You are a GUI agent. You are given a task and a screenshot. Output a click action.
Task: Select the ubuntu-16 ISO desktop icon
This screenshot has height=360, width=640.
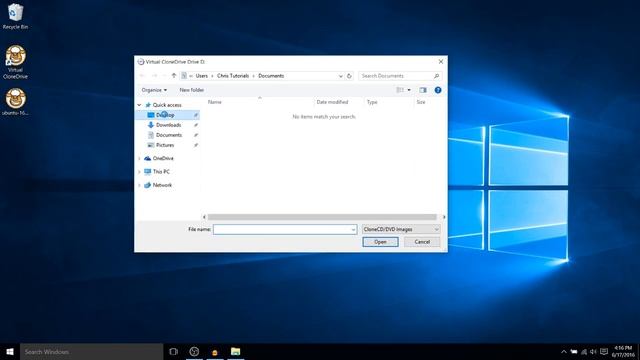[15, 102]
